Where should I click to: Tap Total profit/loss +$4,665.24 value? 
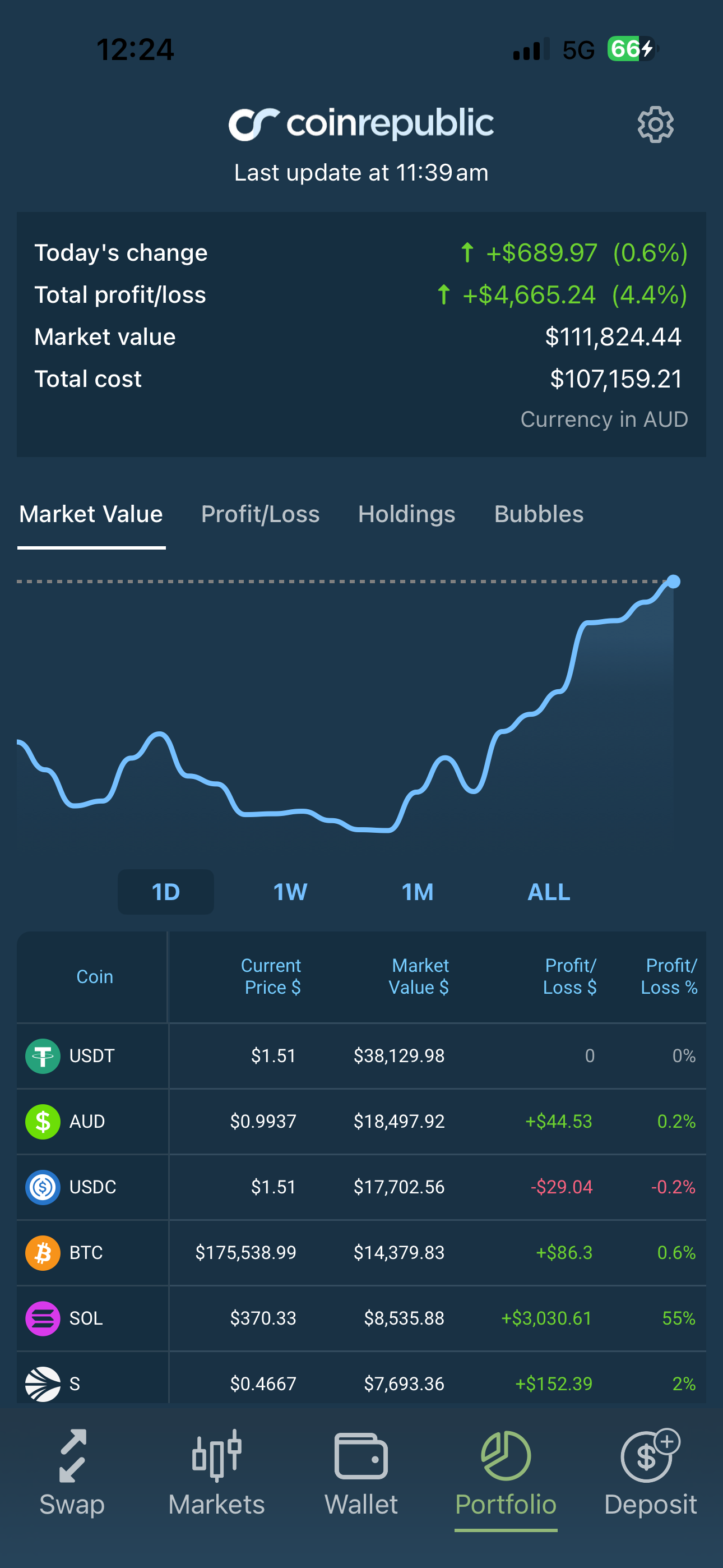[x=529, y=294]
